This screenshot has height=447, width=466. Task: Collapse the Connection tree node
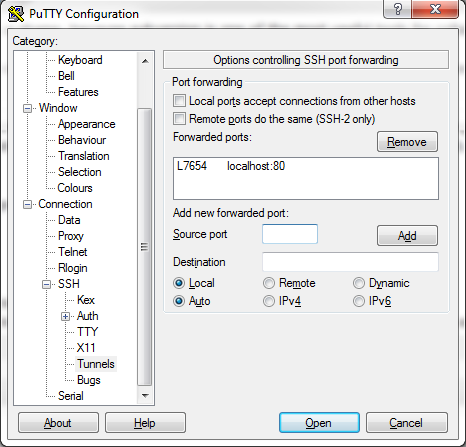coord(27,204)
